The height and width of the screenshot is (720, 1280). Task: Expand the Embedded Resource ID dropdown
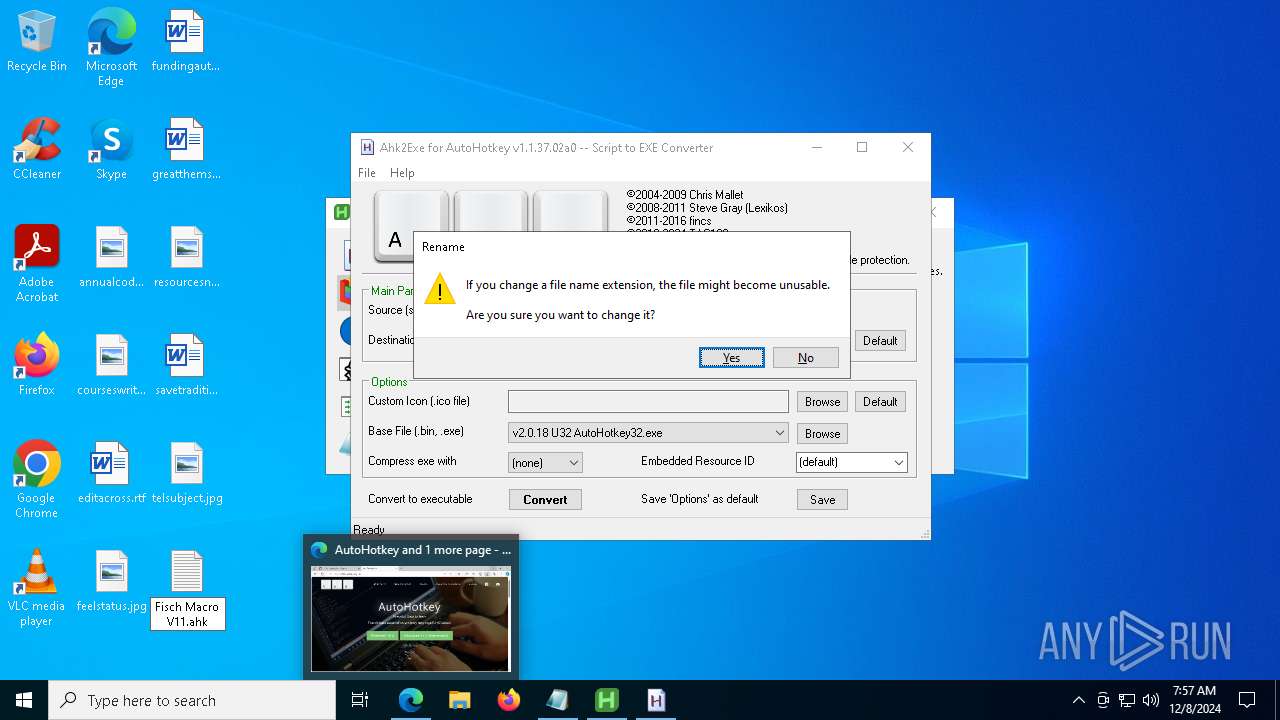(x=898, y=462)
